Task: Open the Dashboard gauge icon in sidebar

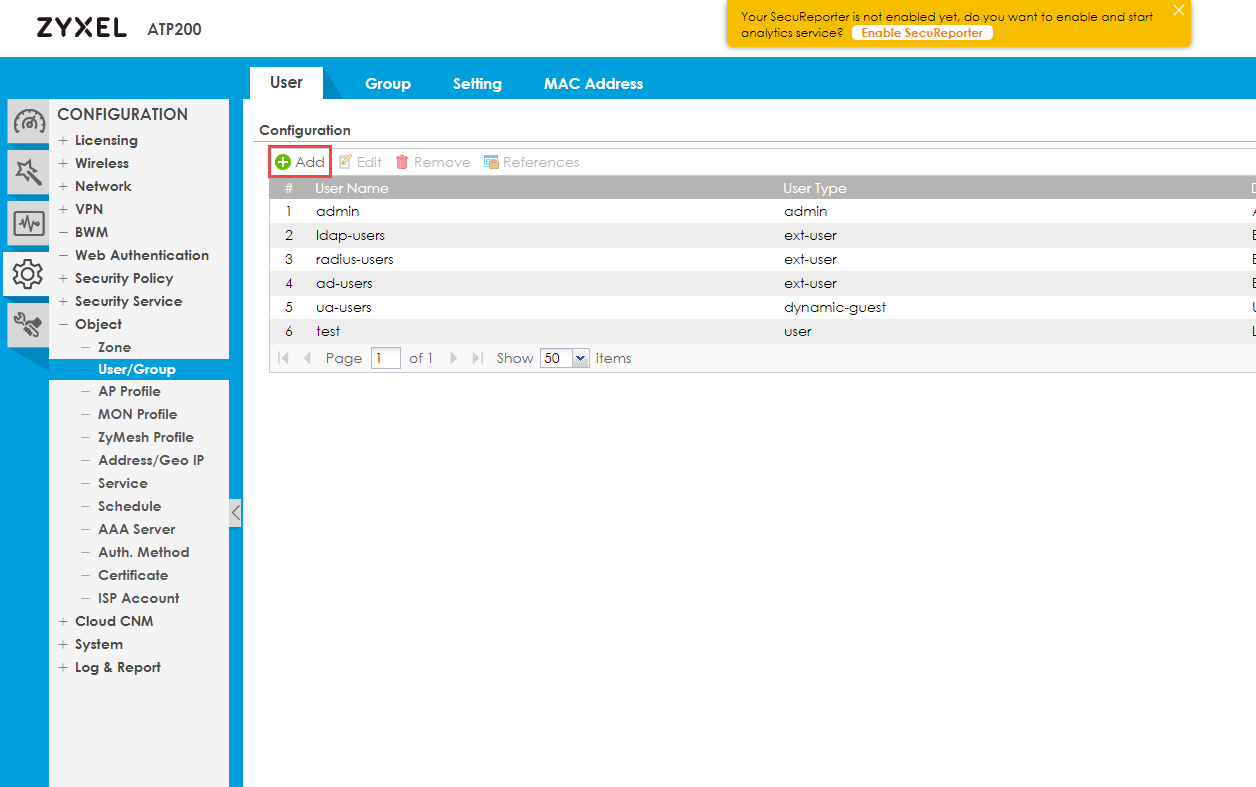Action: pos(28,122)
